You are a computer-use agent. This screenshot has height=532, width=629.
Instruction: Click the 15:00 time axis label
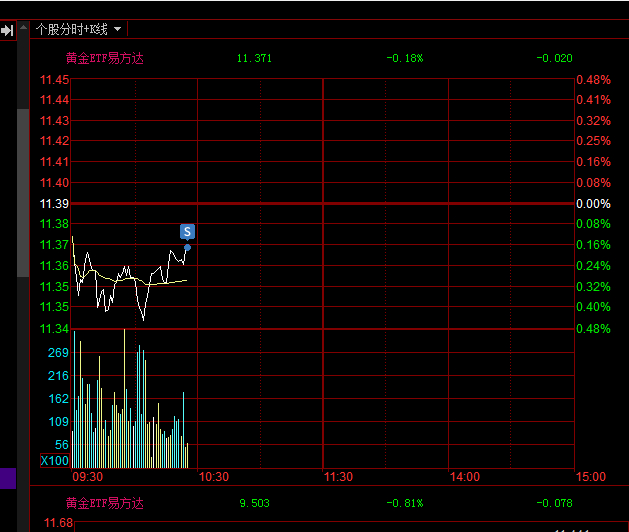point(590,477)
